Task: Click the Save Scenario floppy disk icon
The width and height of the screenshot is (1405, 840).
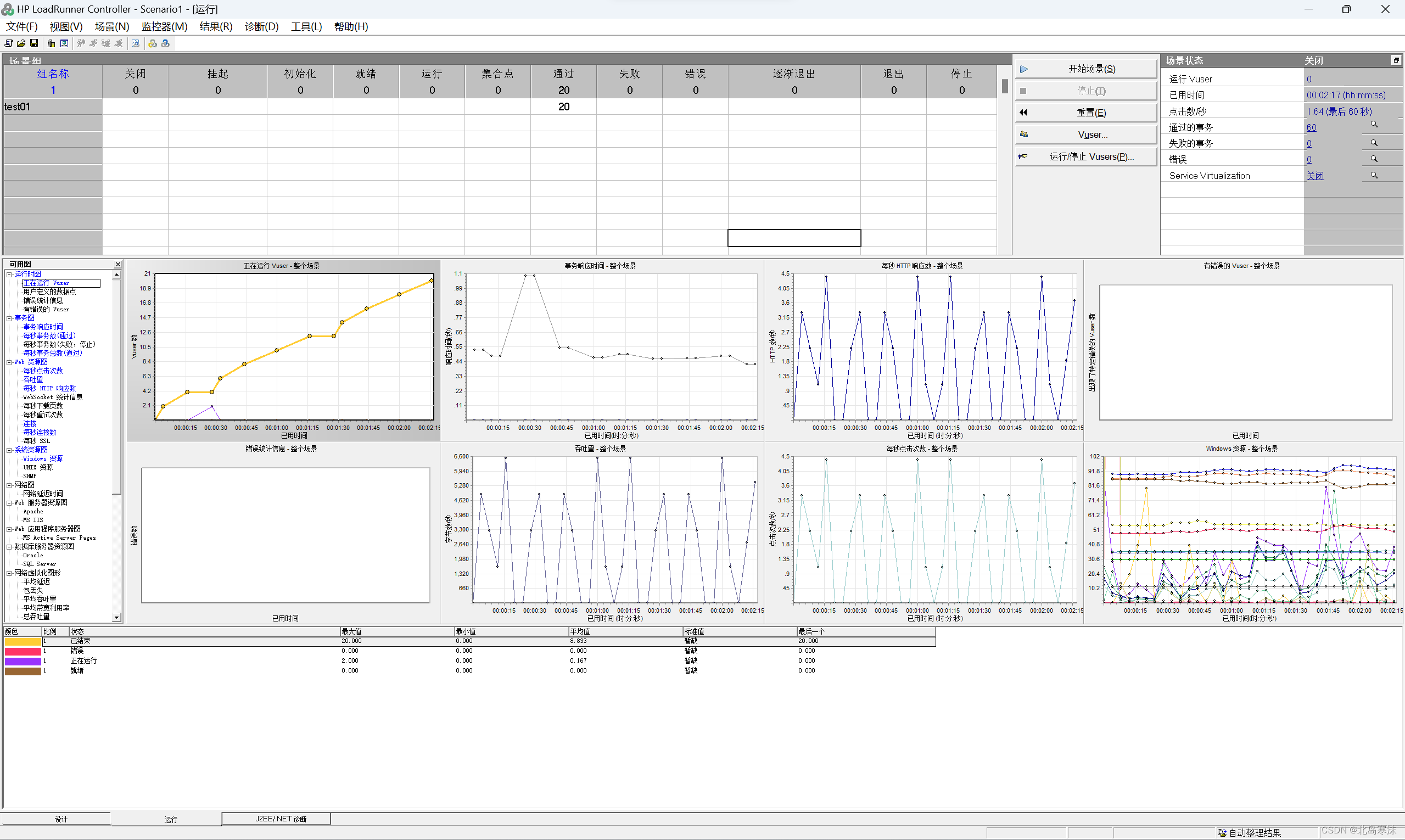Action: [34, 43]
